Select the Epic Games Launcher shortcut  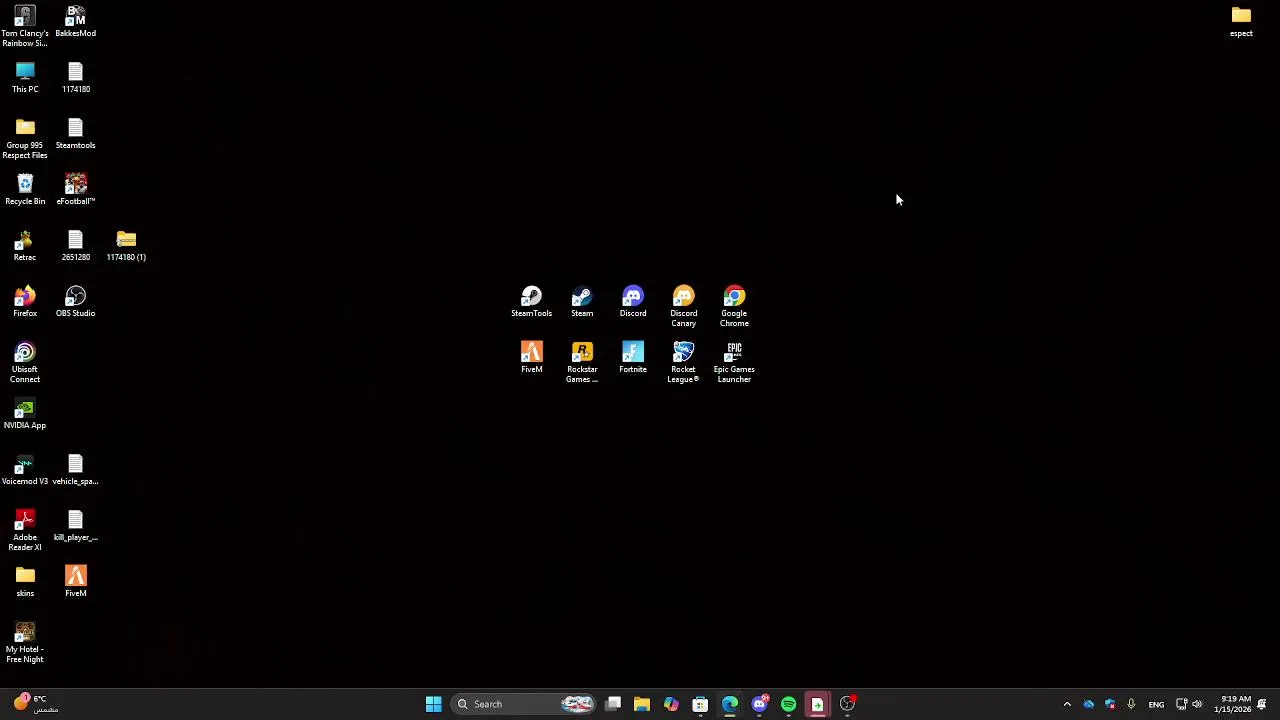pos(734,362)
